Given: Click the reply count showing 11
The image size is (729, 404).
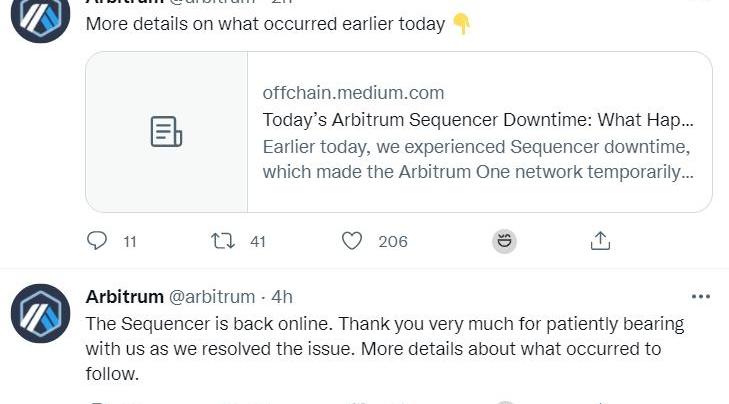Looking at the screenshot, I should pyautogui.click(x=130, y=241).
